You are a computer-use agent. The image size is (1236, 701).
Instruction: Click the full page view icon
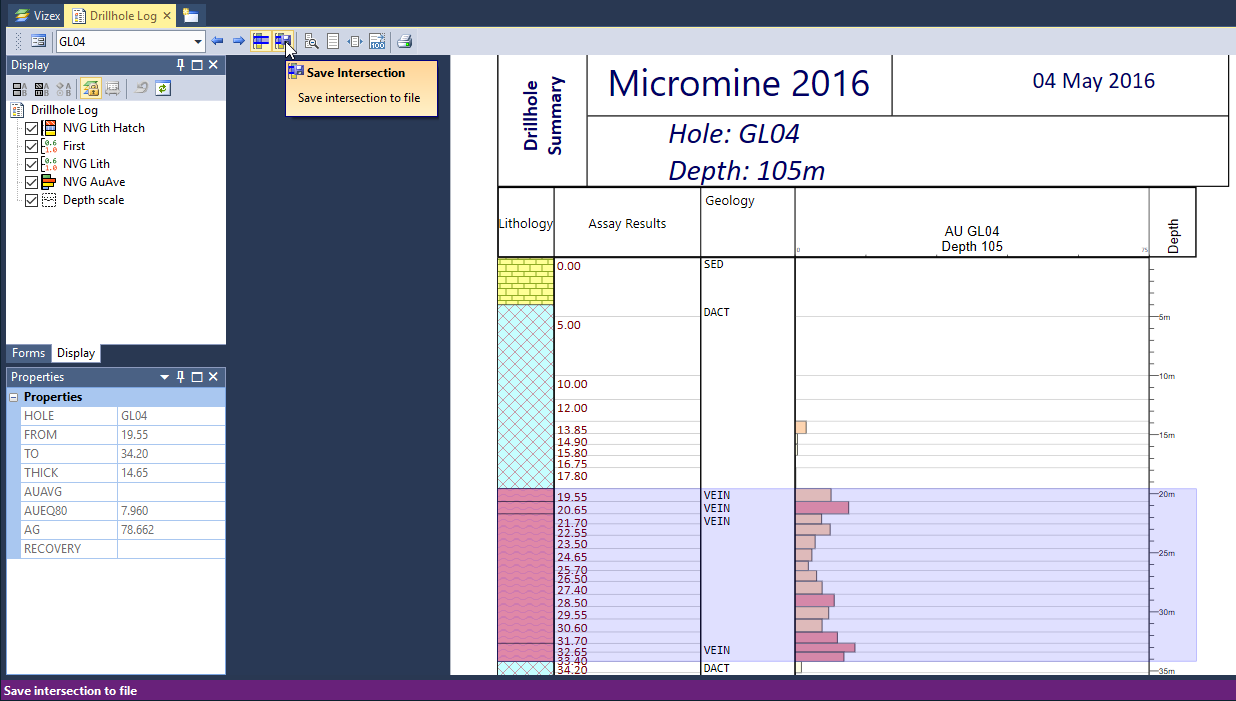(x=333, y=41)
